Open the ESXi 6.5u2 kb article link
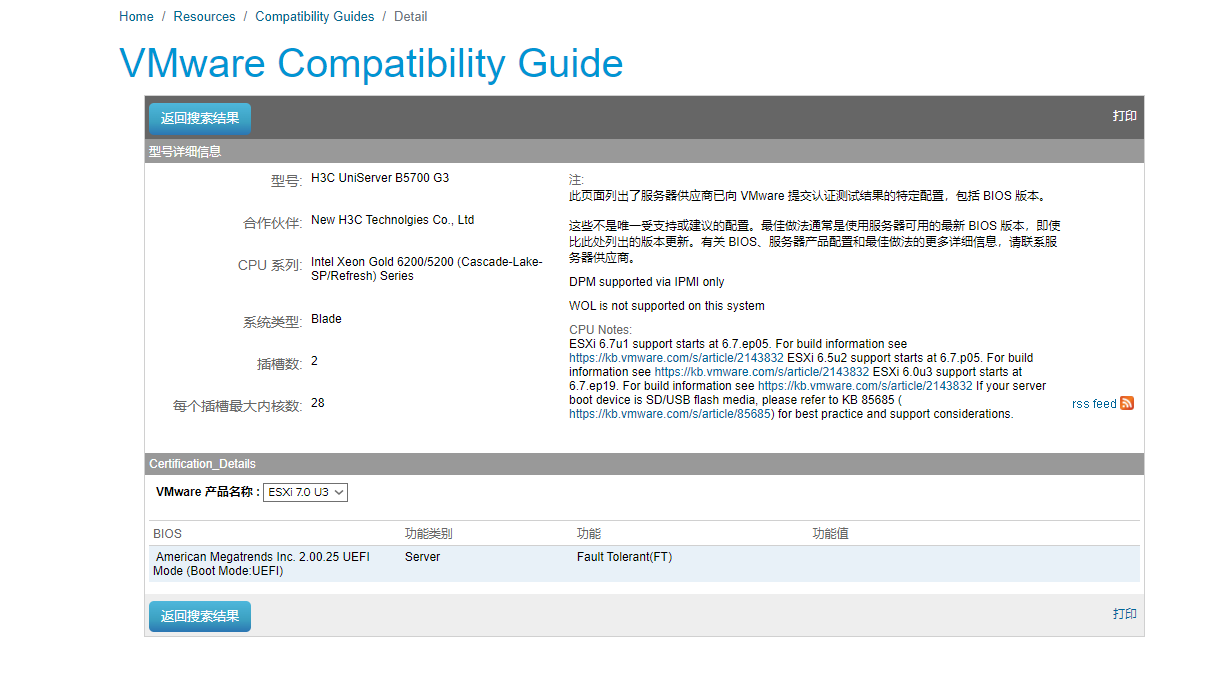The image size is (1210, 674). [762, 371]
